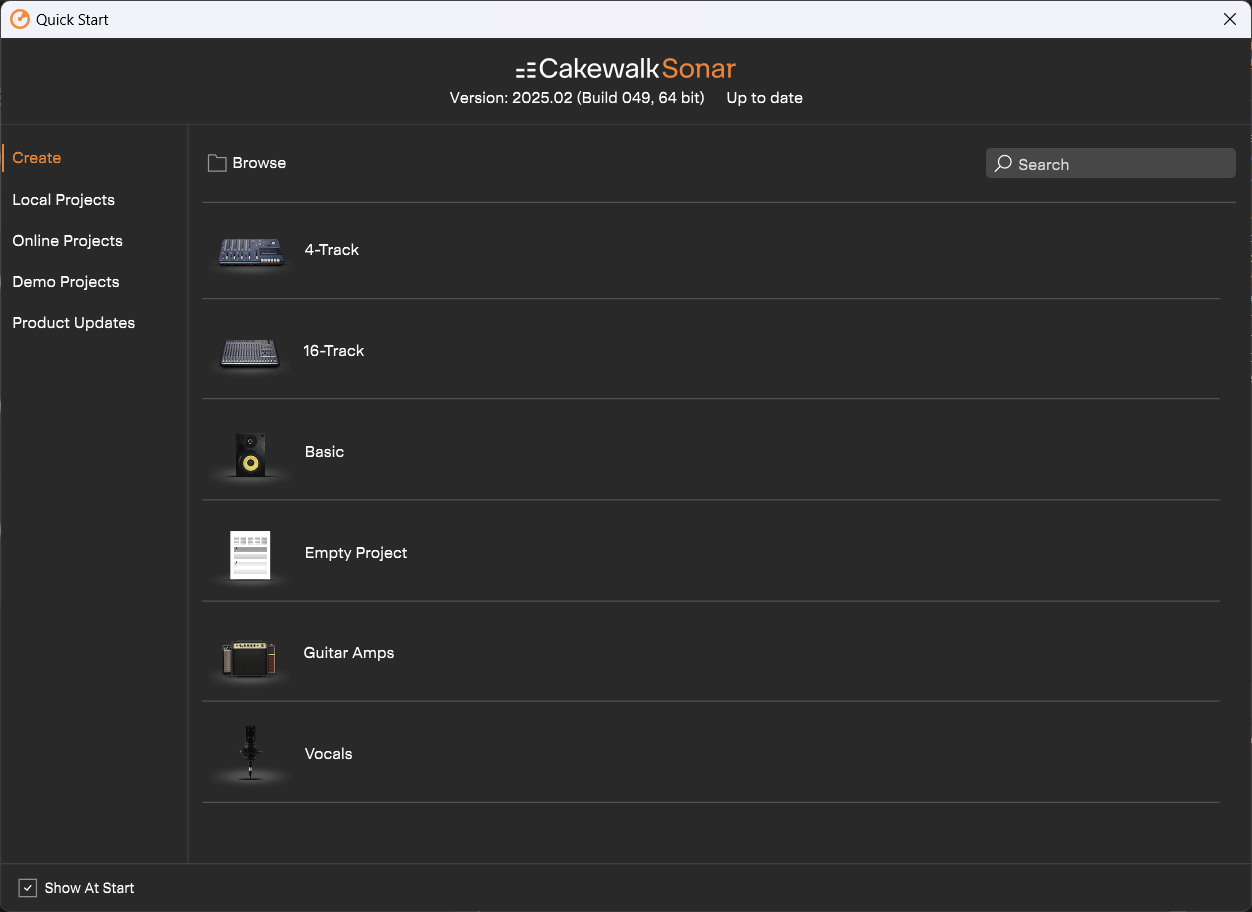1252x912 pixels.
Task: Click the Browse button
Action: (246, 162)
